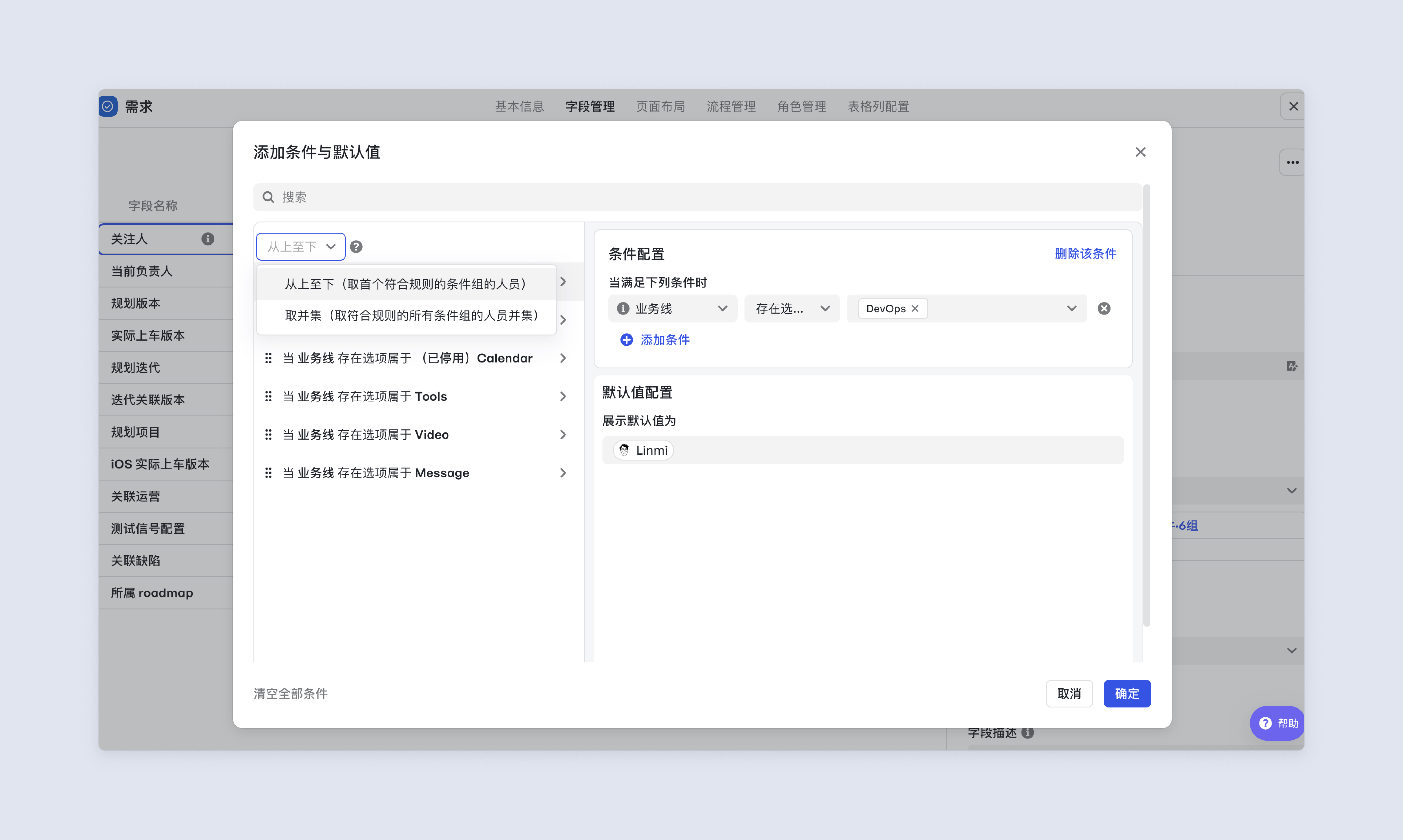Delete the 业务线 condition row with circle-x
The image size is (1403, 840).
[x=1104, y=308]
